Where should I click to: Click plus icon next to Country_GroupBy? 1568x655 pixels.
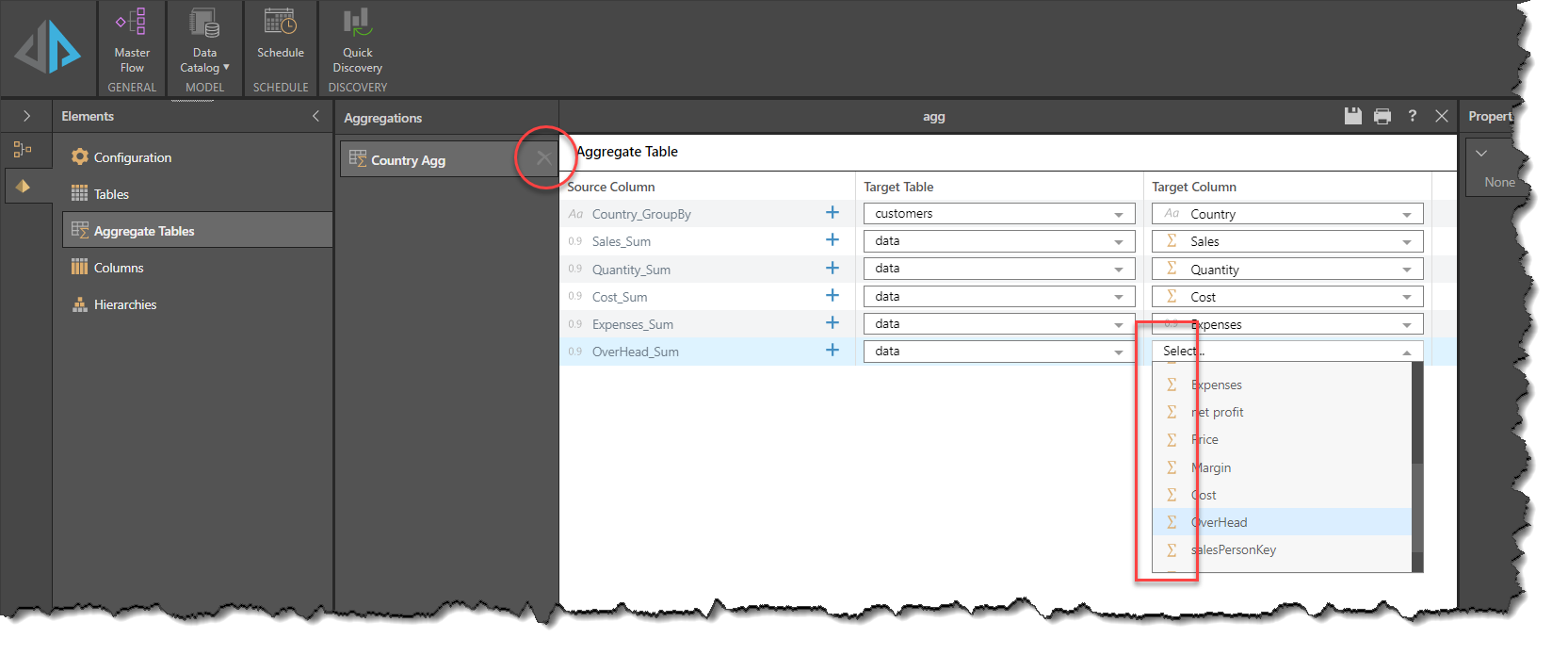click(x=832, y=213)
